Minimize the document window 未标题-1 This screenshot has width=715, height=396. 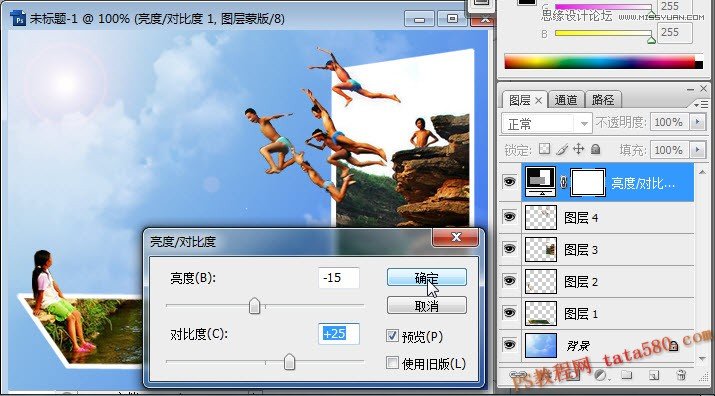click(x=420, y=19)
